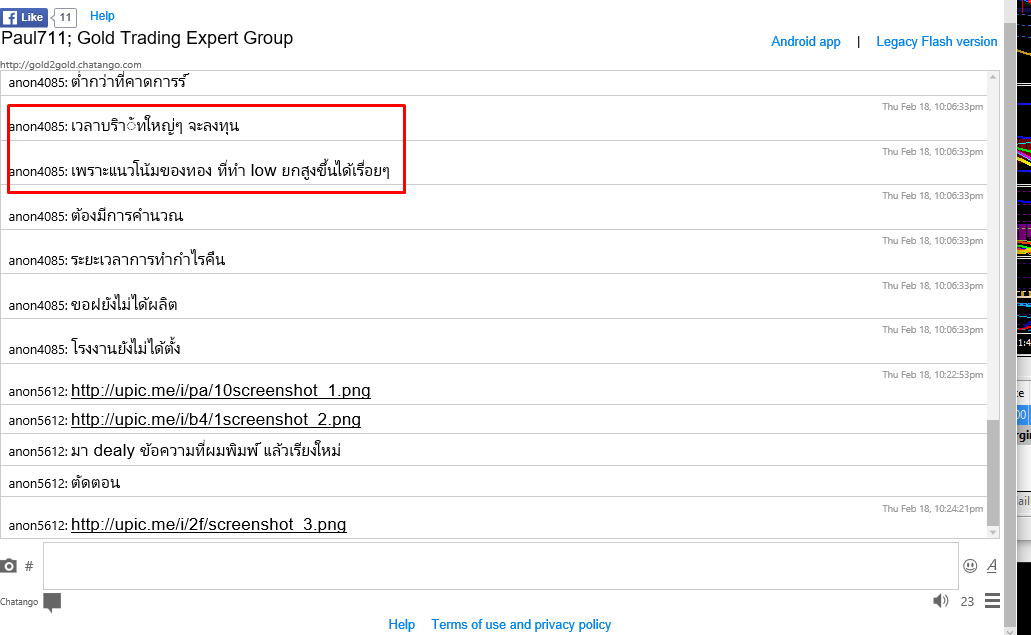Open the 10screenshot_1.png link
This screenshot has width=1031, height=635.
pyautogui.click(x=221, y=391)
